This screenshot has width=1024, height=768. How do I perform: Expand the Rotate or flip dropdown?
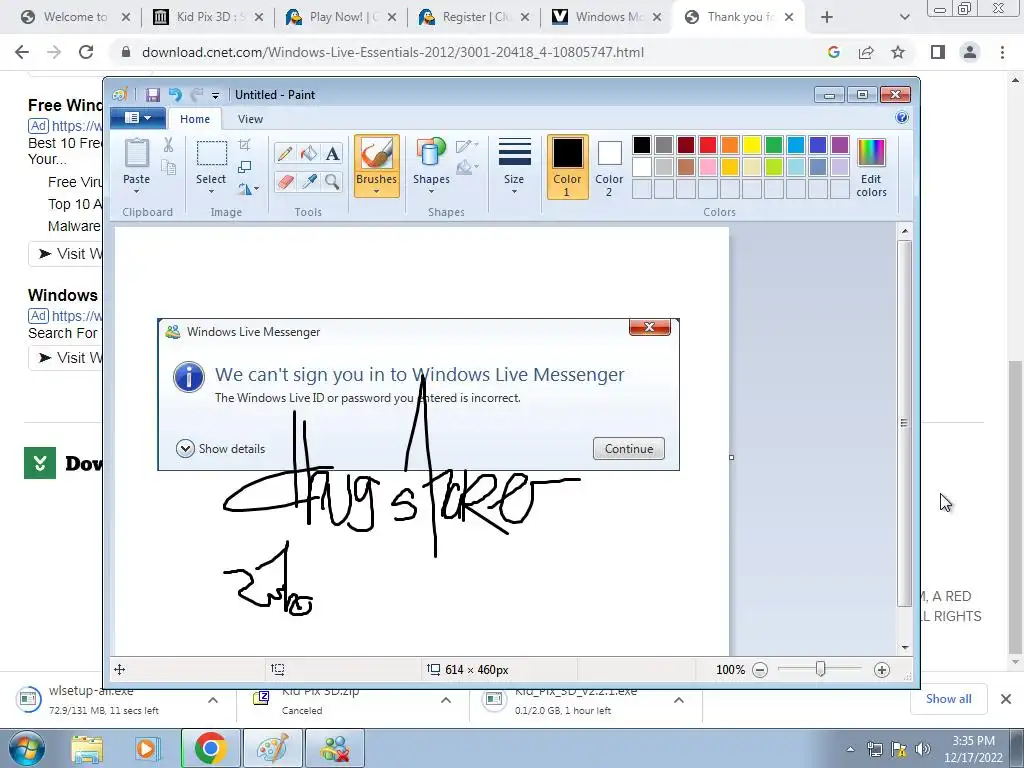click(248, 189)
